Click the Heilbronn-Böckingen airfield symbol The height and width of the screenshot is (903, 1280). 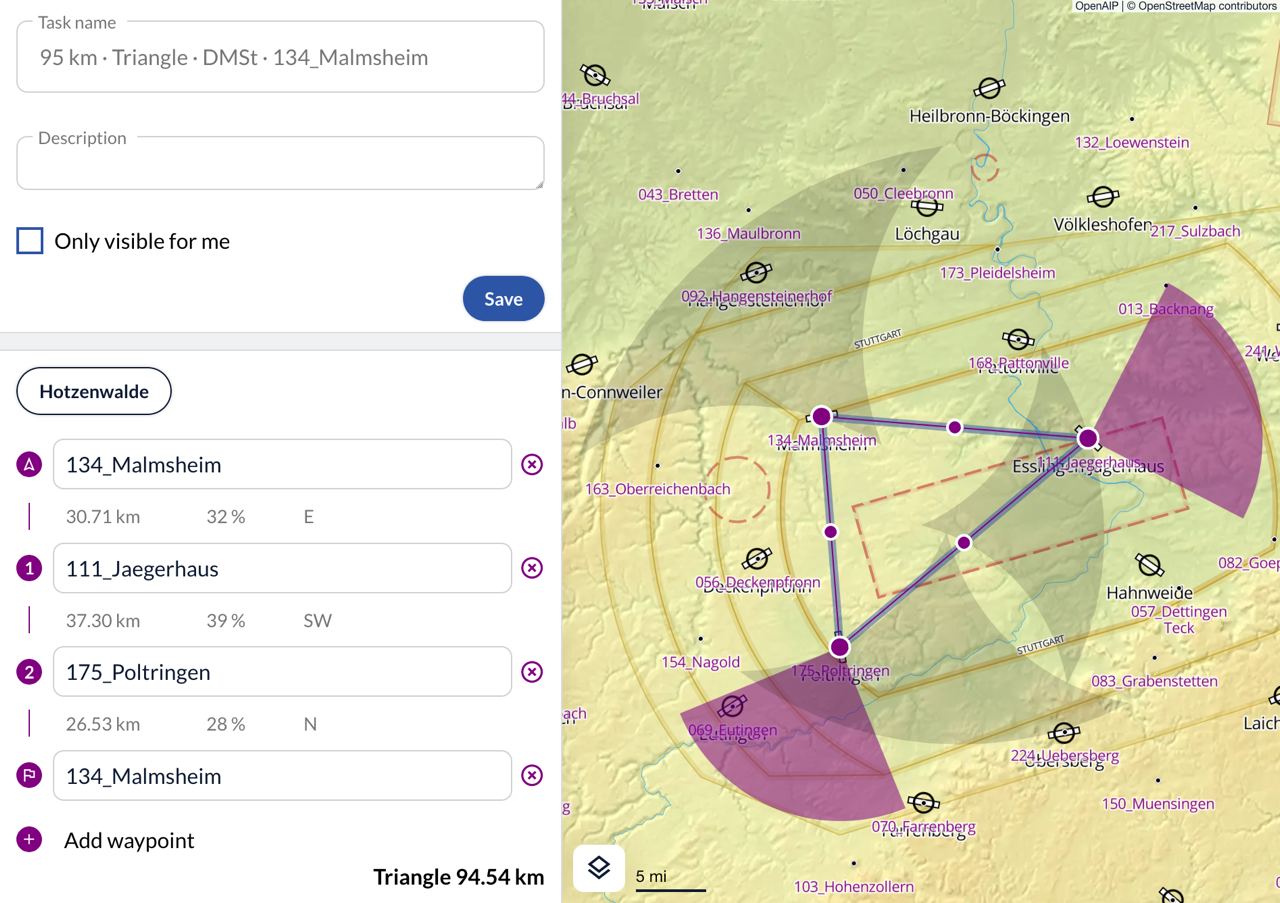point(989,88)
